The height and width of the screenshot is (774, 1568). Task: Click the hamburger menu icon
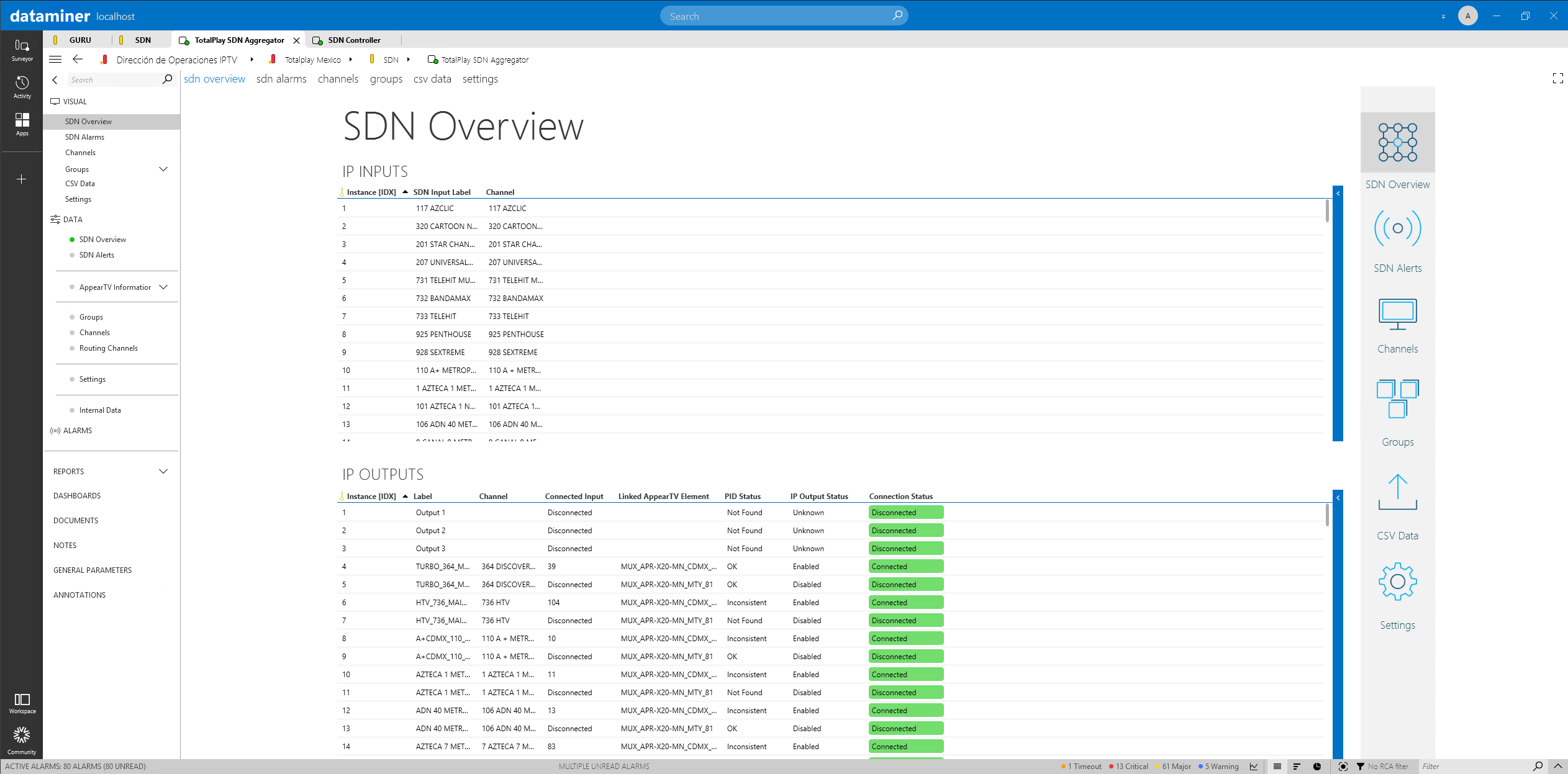pos(55,60)
